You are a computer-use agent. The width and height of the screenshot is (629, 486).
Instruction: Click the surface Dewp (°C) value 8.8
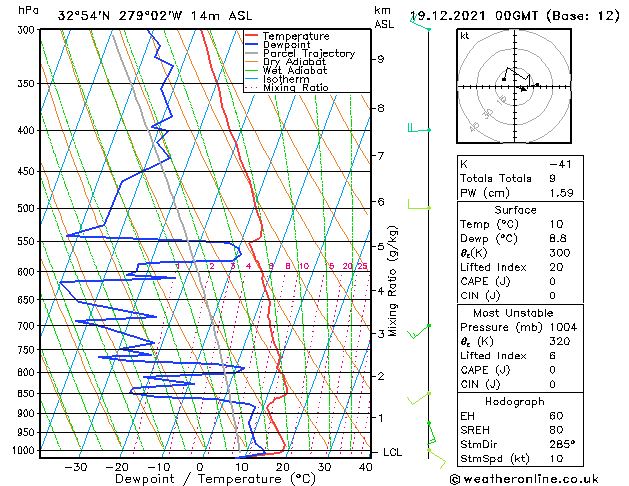tap(558, 239)
